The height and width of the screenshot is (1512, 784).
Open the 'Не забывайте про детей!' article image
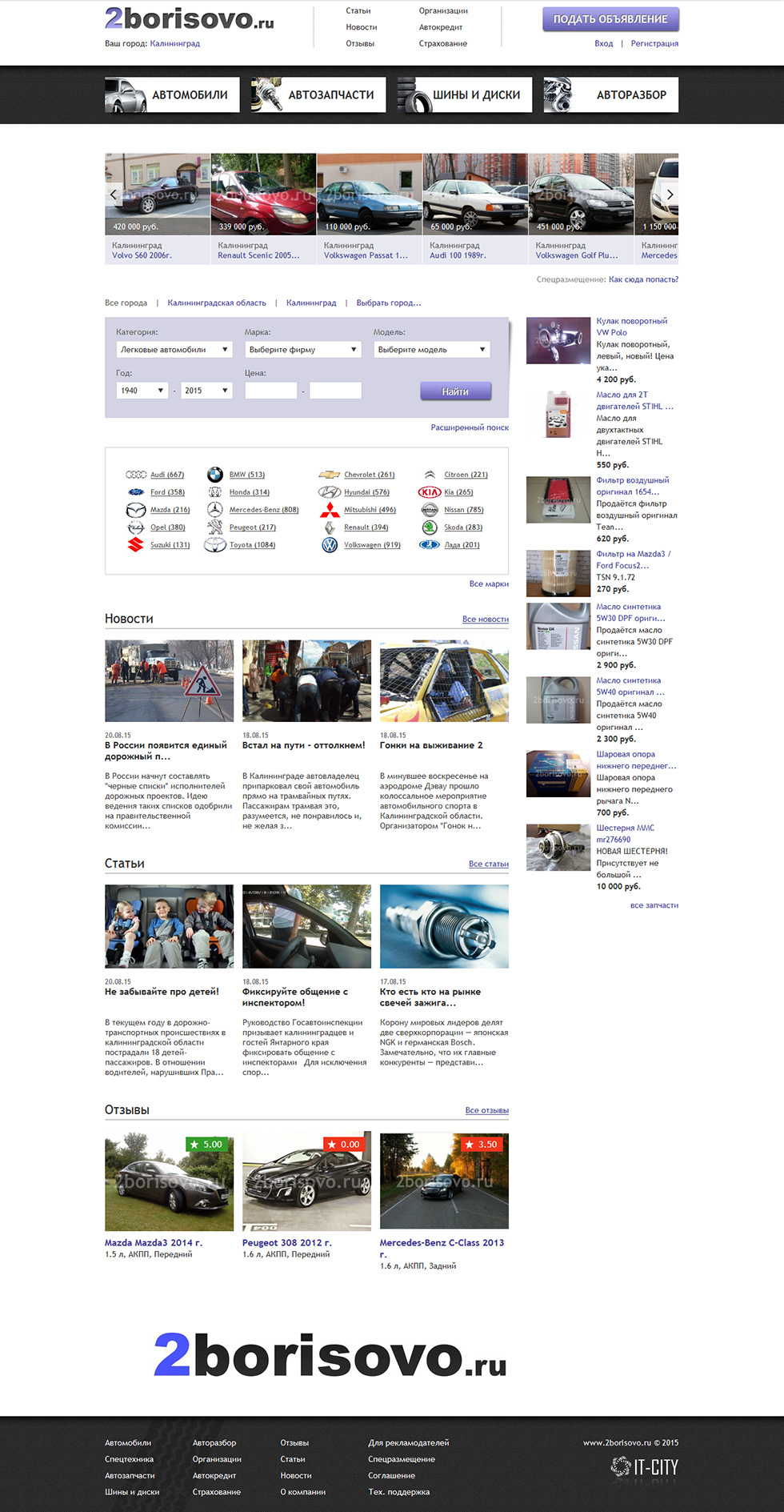pyautogui.click(x=169, y=926)
